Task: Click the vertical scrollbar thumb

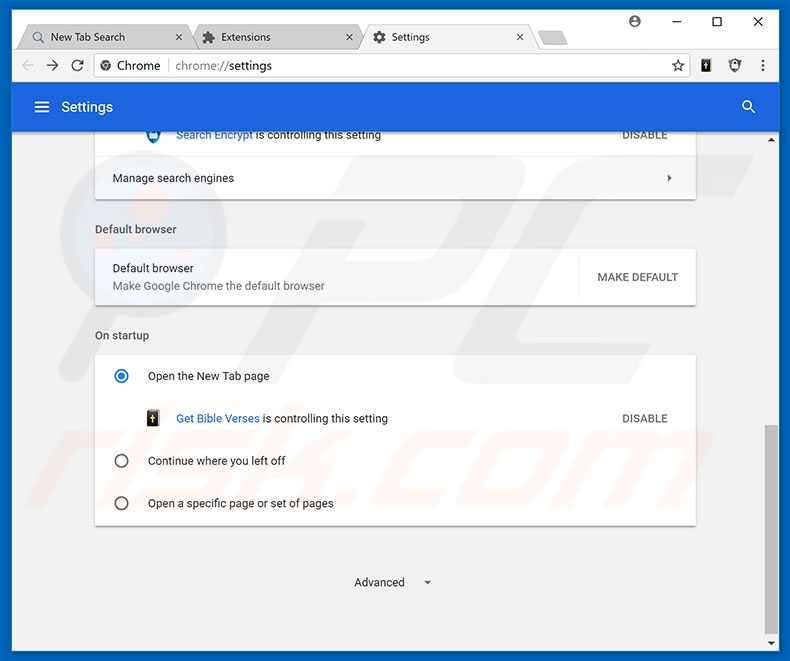Action: tap(771, 529)
